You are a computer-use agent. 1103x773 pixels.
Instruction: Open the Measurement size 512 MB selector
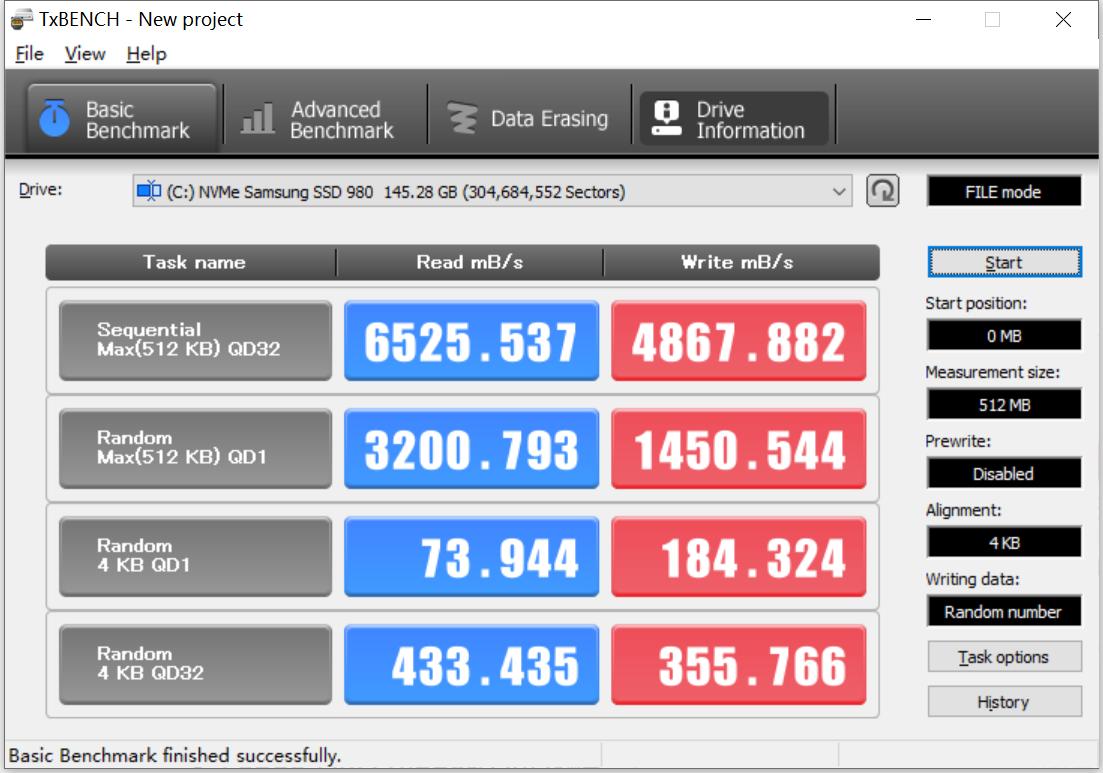[1003, 404]
